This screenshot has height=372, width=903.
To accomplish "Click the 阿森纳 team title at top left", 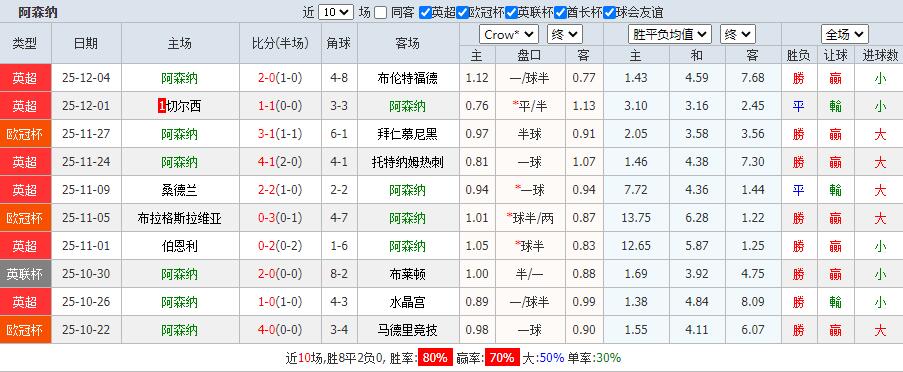I will [38, 12].
